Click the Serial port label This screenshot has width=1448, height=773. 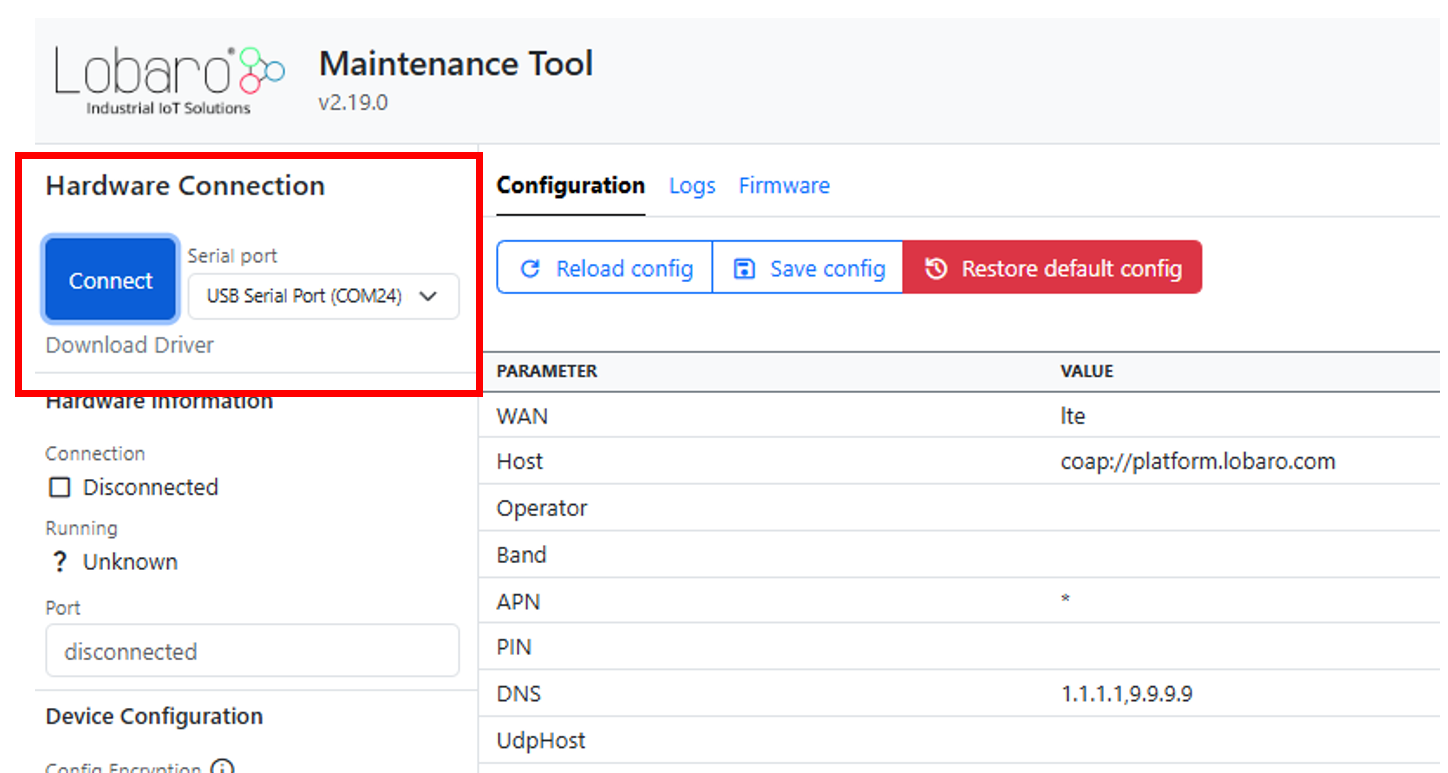[232, 256]
